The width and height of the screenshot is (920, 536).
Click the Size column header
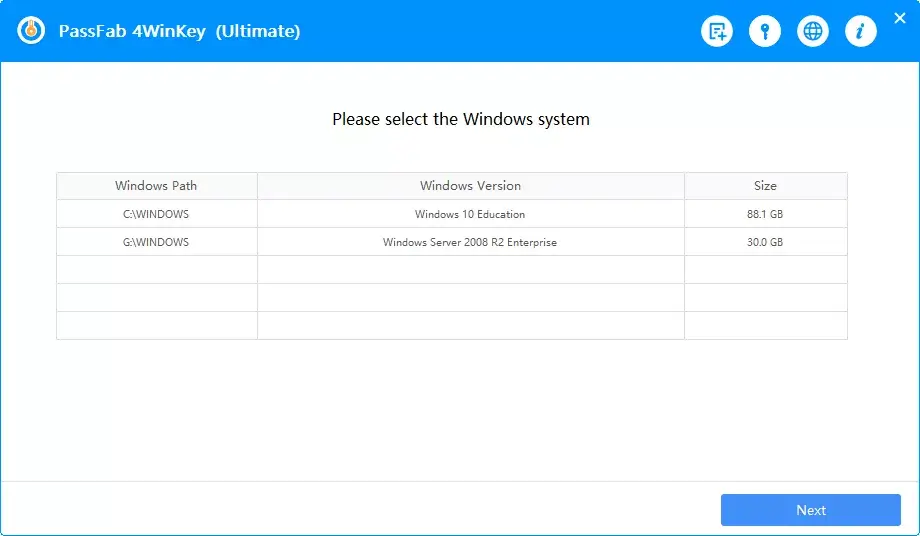(765, 186)
